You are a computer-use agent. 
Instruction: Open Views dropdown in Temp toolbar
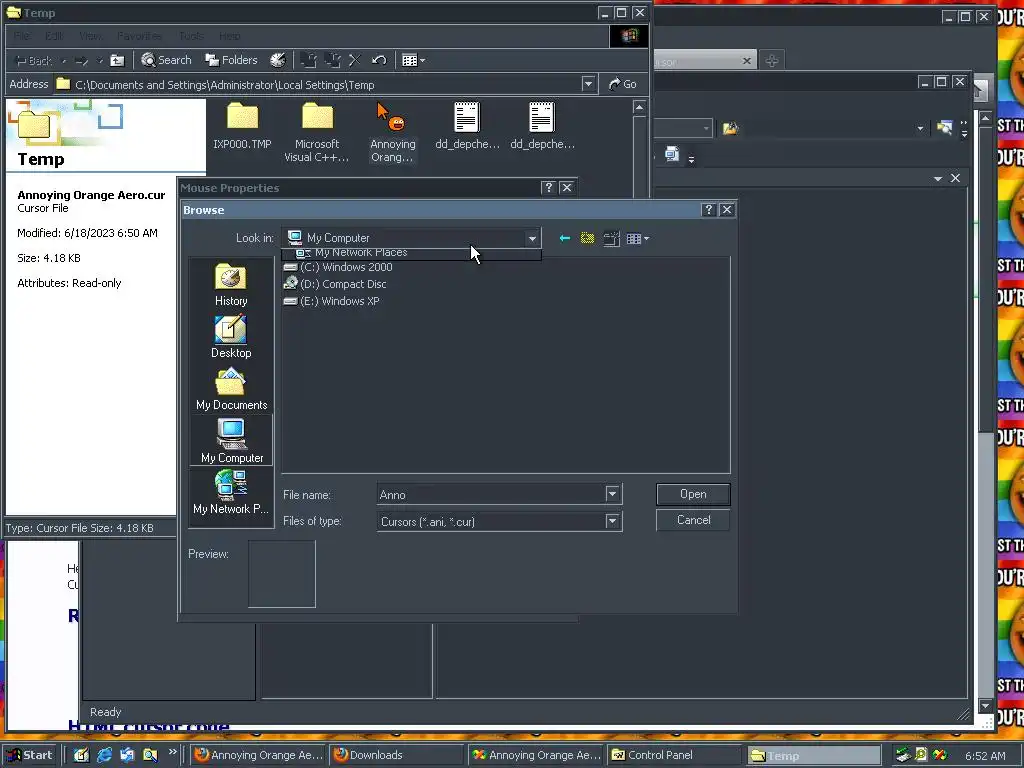pos(413,60)
